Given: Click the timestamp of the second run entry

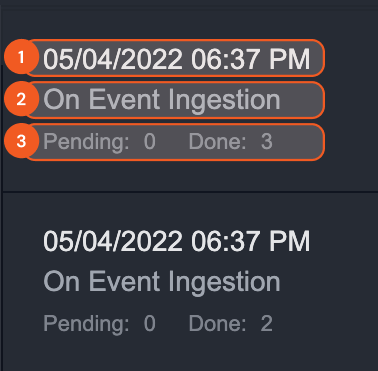Looking at the screenshot, I should click(x=177, y=241).
